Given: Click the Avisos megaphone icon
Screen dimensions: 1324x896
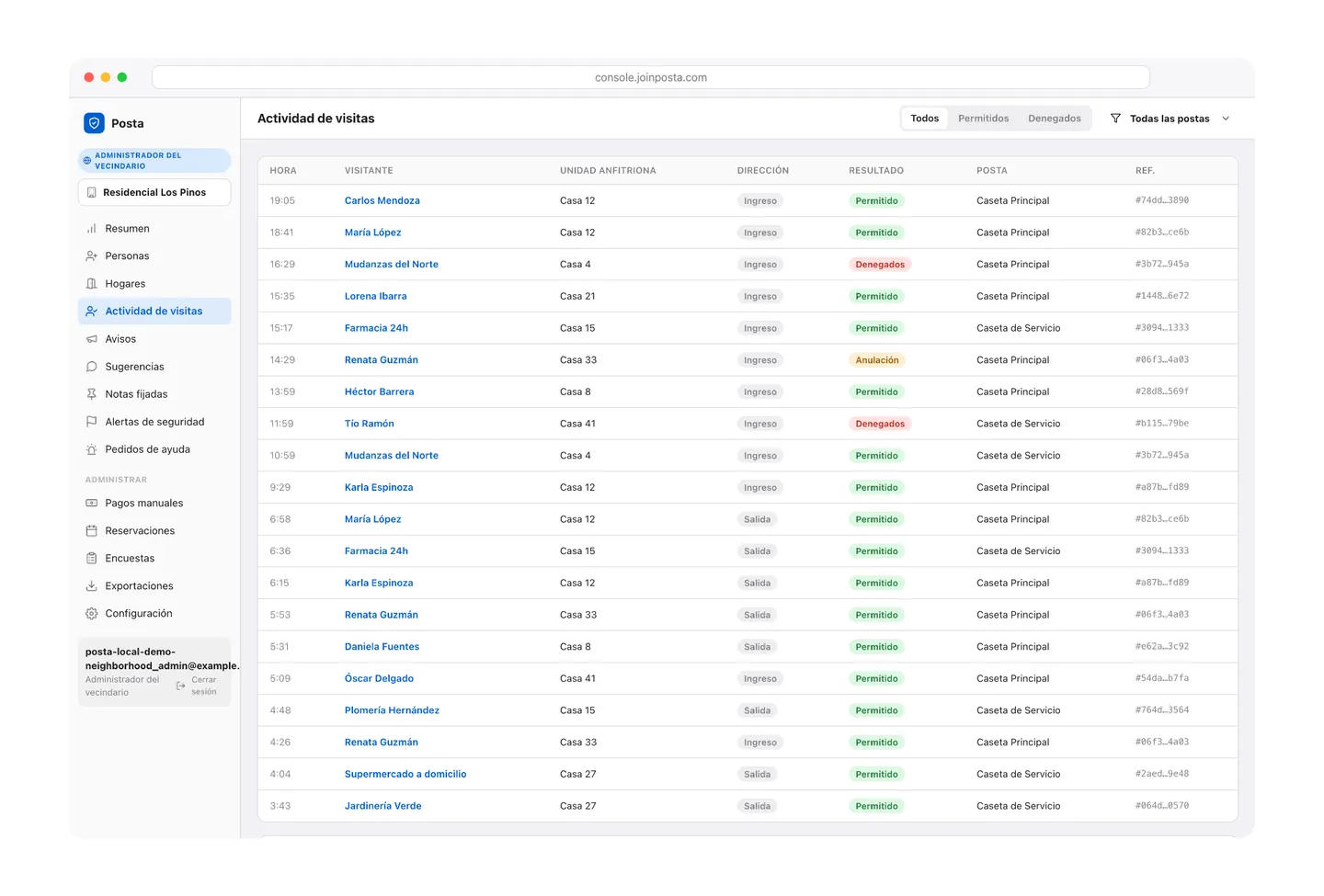Looking at the screenshot, I should pos(92,339).
